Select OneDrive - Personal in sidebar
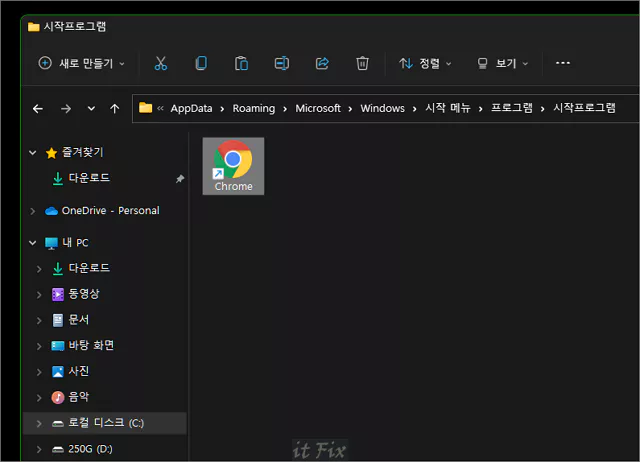Viewport: 640px width, 462px height. [110, 211]
